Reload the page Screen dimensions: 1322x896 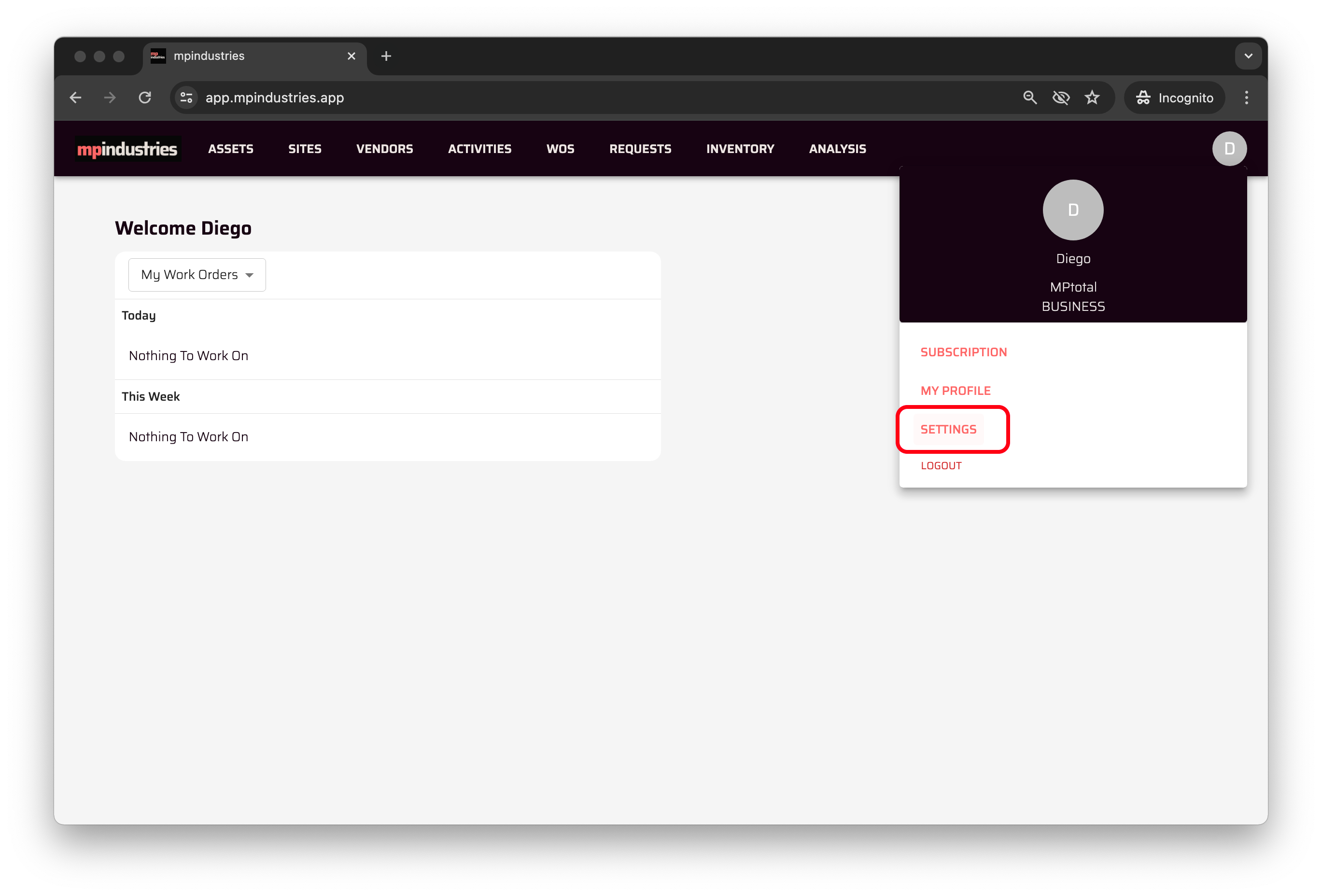145,98
